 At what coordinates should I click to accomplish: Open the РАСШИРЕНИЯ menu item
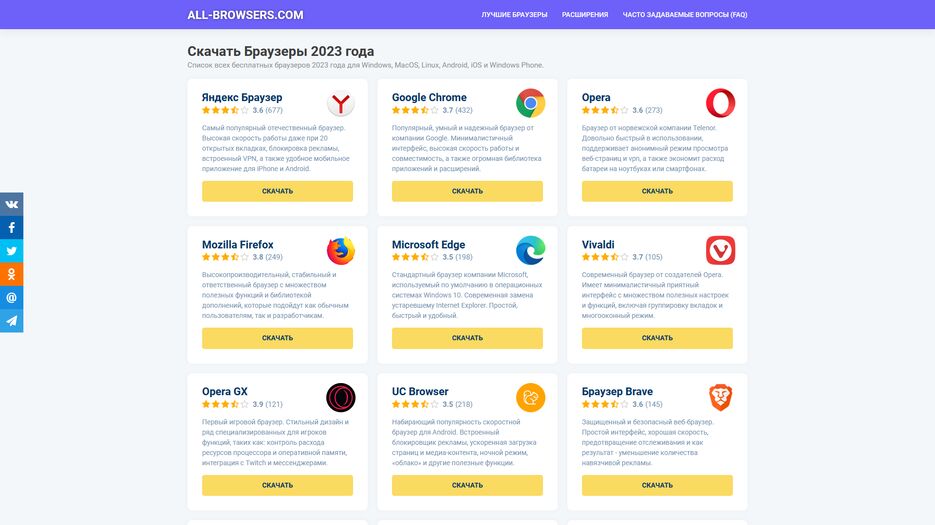(x=585, y=14)
